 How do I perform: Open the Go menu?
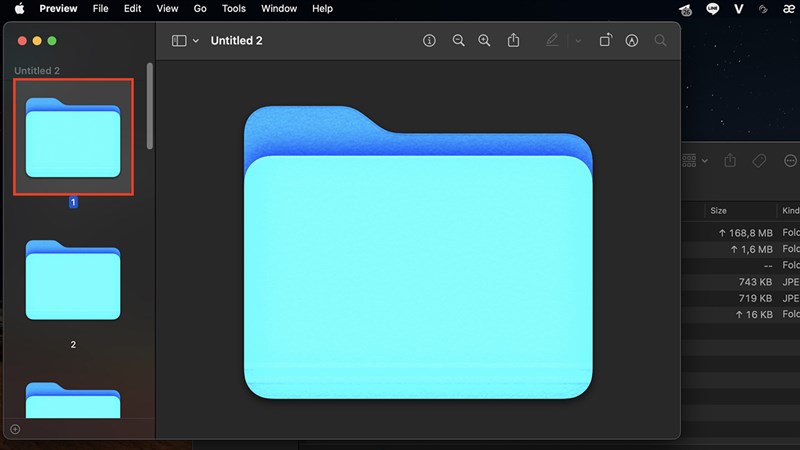(x=200, y=9)
